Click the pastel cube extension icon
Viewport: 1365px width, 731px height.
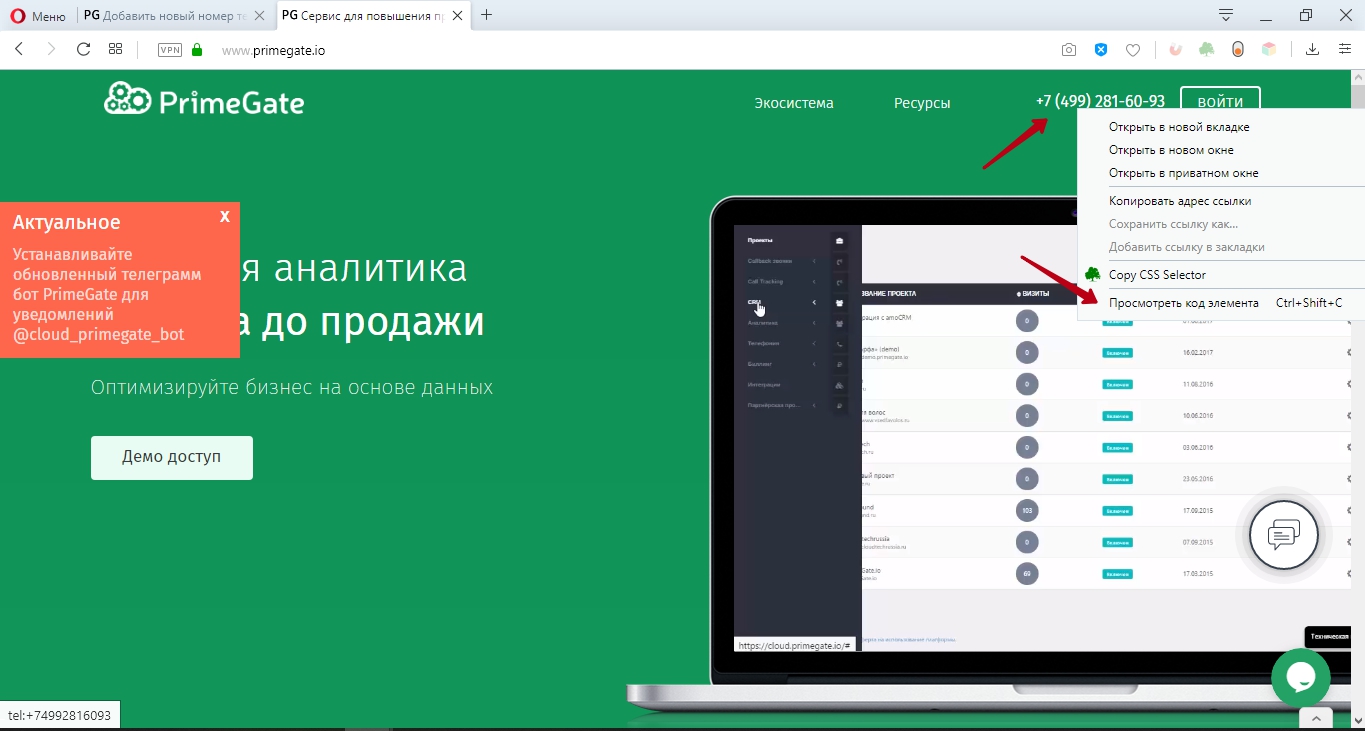click(x=1268, y=49)
